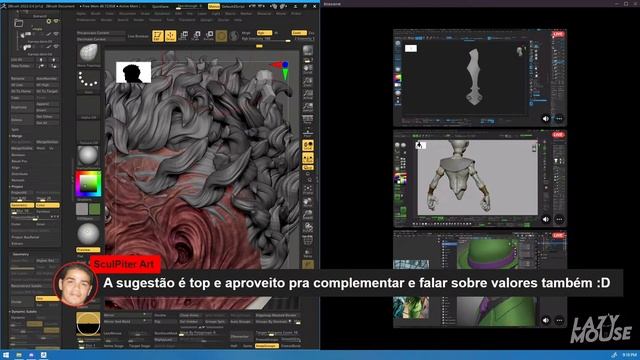The width and height of the screenshot is (640, 360).
Task: Open more options on bottom Discord stream
Action: pos(559,320)
